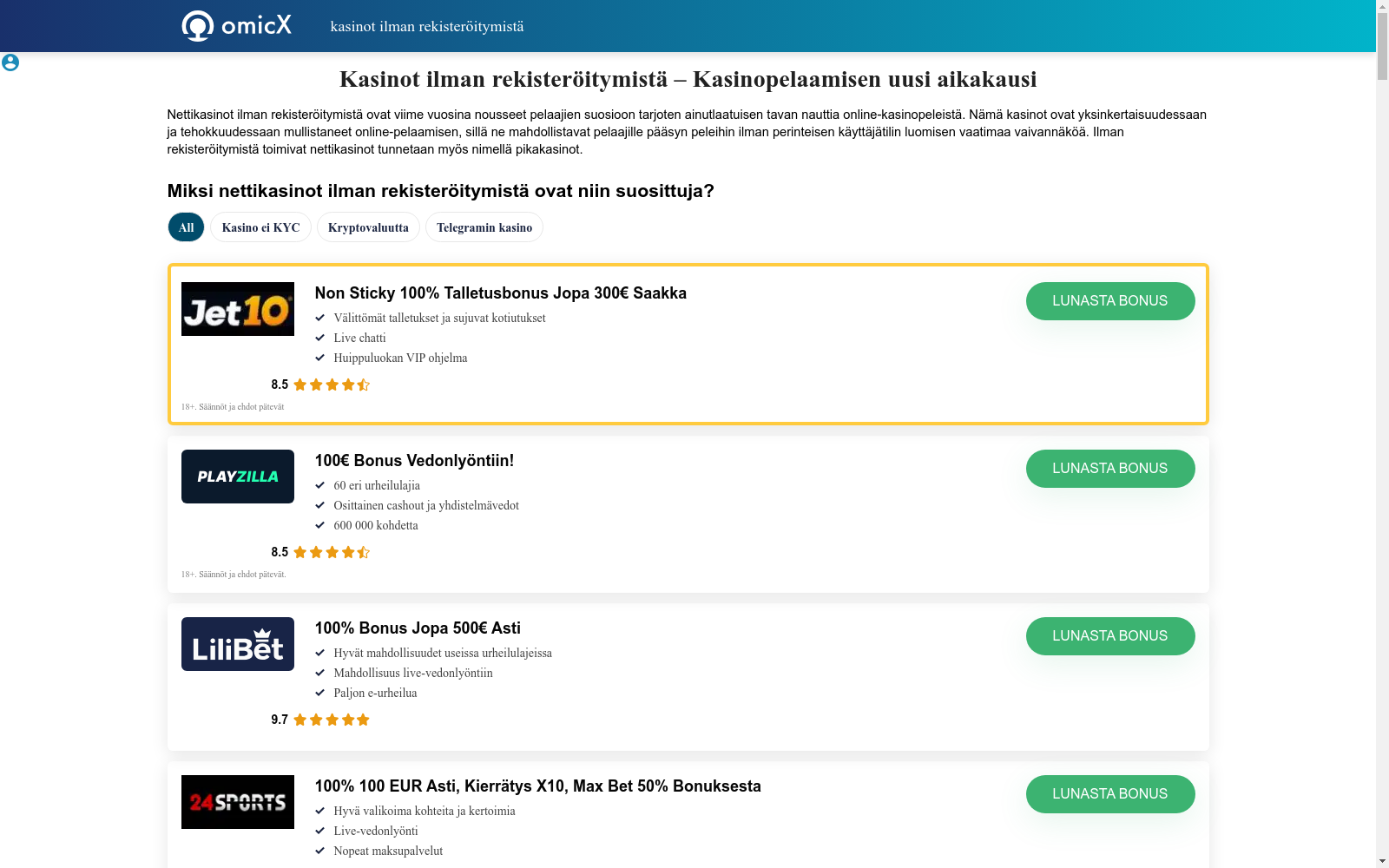Click the 100% Bonus Jopa 500€ Asti title
This screenshot has width=1389, height=868.
point(418,628)
